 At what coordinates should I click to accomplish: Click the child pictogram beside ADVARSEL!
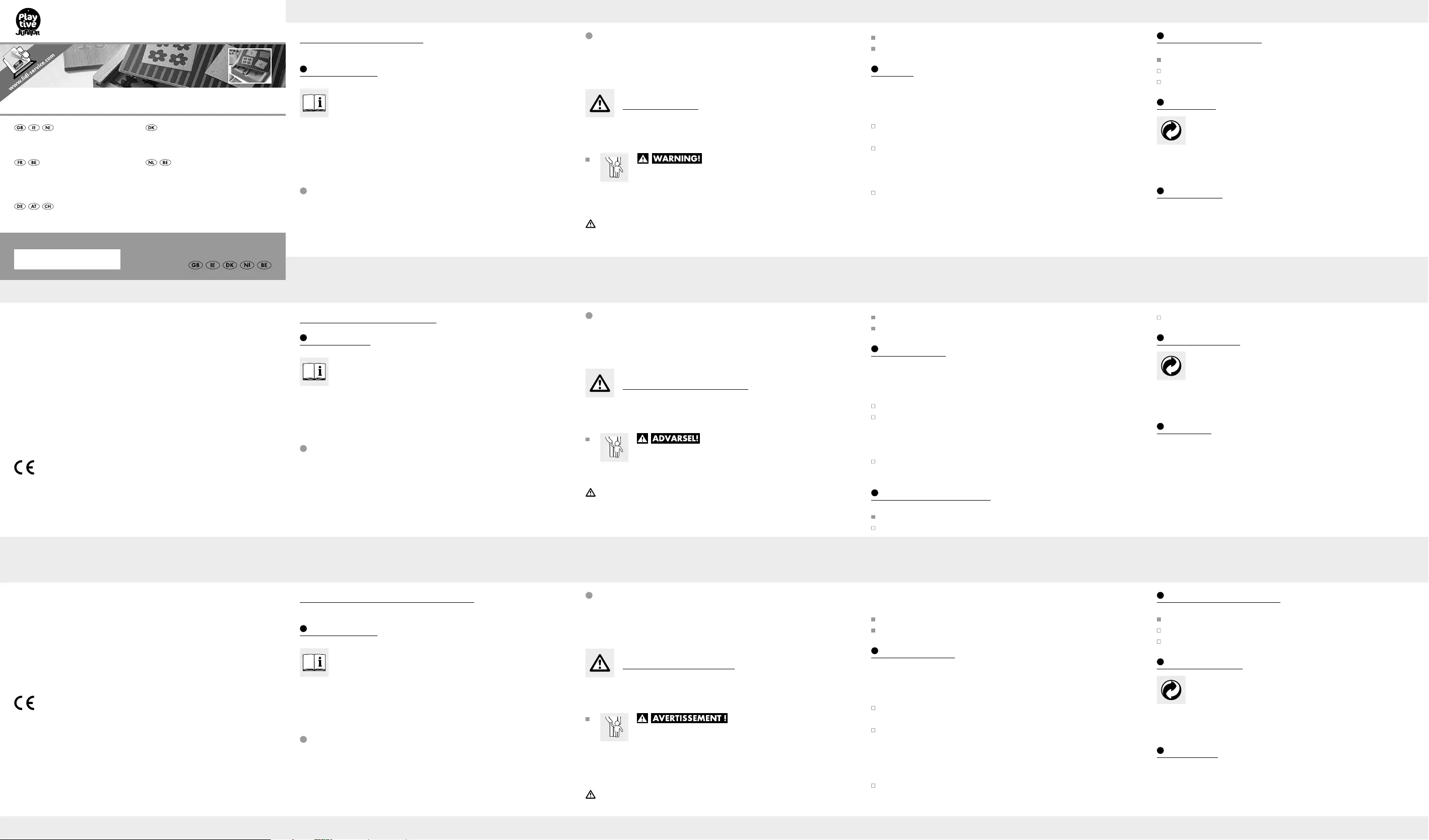click(614, 448)
